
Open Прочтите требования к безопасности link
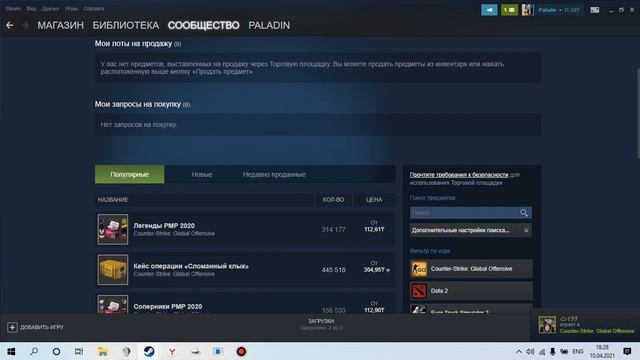pyautogui.click(x=459, y=175)
